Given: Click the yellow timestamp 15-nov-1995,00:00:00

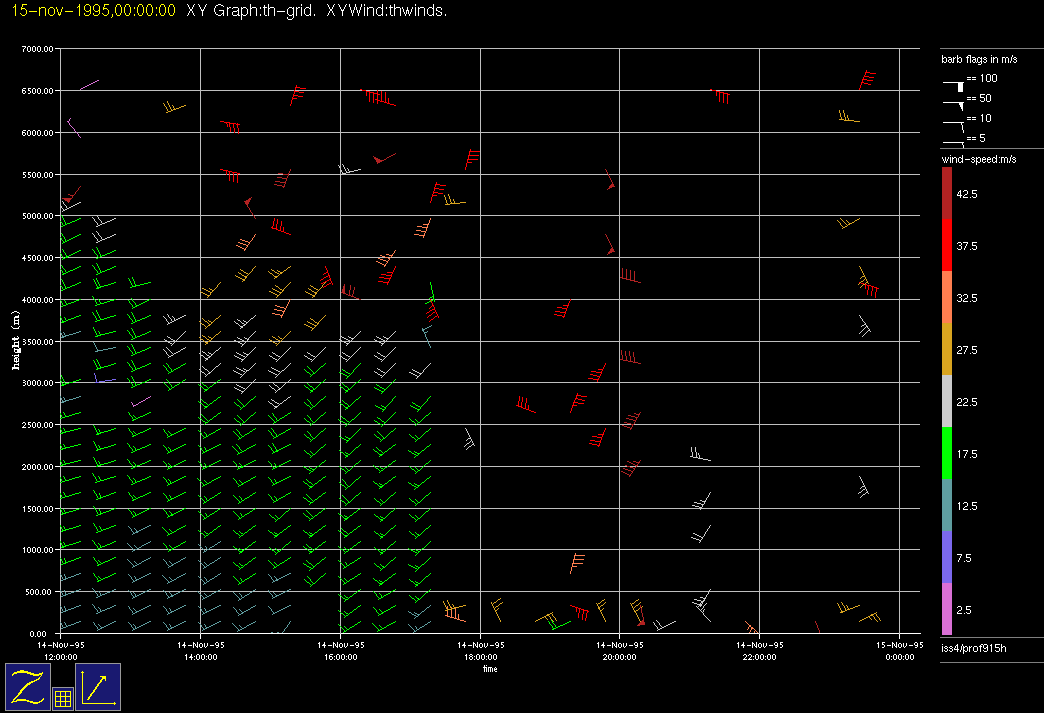Looking at the screenshot, I should point(93,11).
